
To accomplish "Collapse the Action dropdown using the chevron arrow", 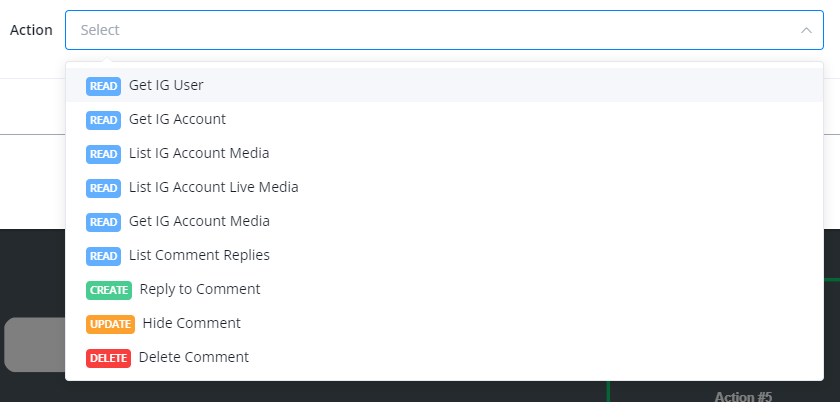I will (x=806, y=31).
